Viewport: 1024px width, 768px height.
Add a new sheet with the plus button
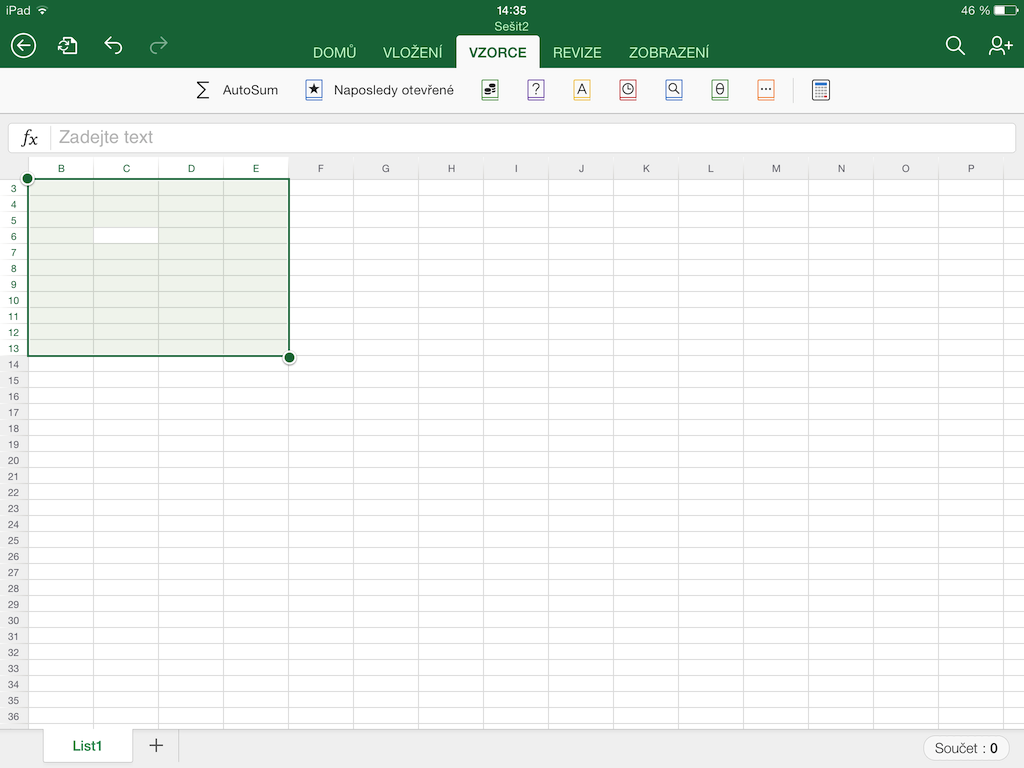tap(156, 746)
